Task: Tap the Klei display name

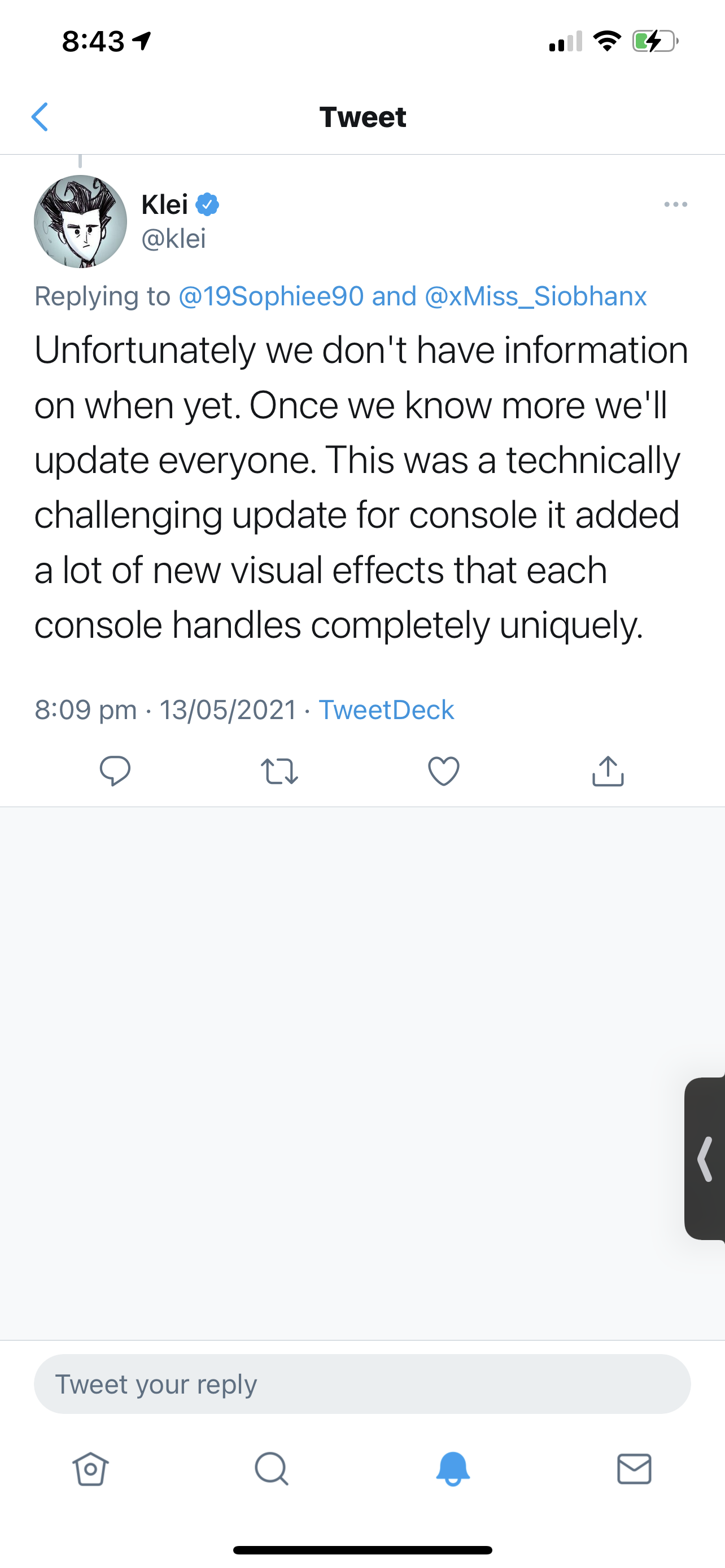Action: click(x=164, y=204)
